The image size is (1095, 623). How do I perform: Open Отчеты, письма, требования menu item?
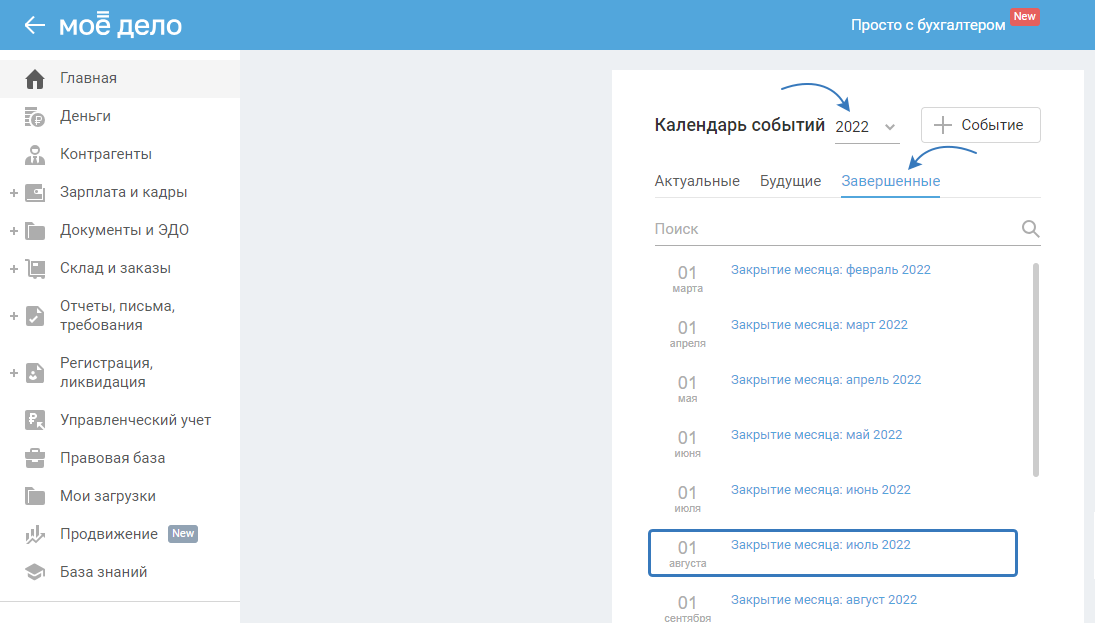click(x=117, y=316)
